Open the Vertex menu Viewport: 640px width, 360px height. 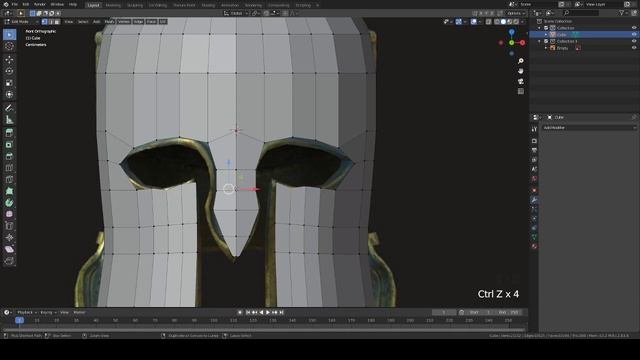124,22
